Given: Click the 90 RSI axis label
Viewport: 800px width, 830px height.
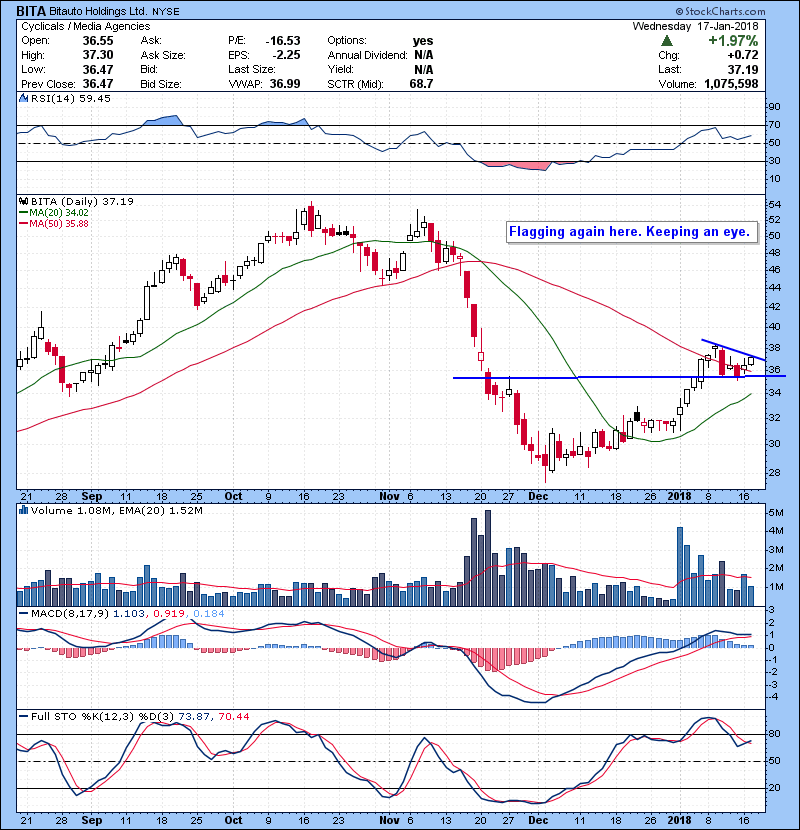Looking at the screenshot, I should 774,107.
